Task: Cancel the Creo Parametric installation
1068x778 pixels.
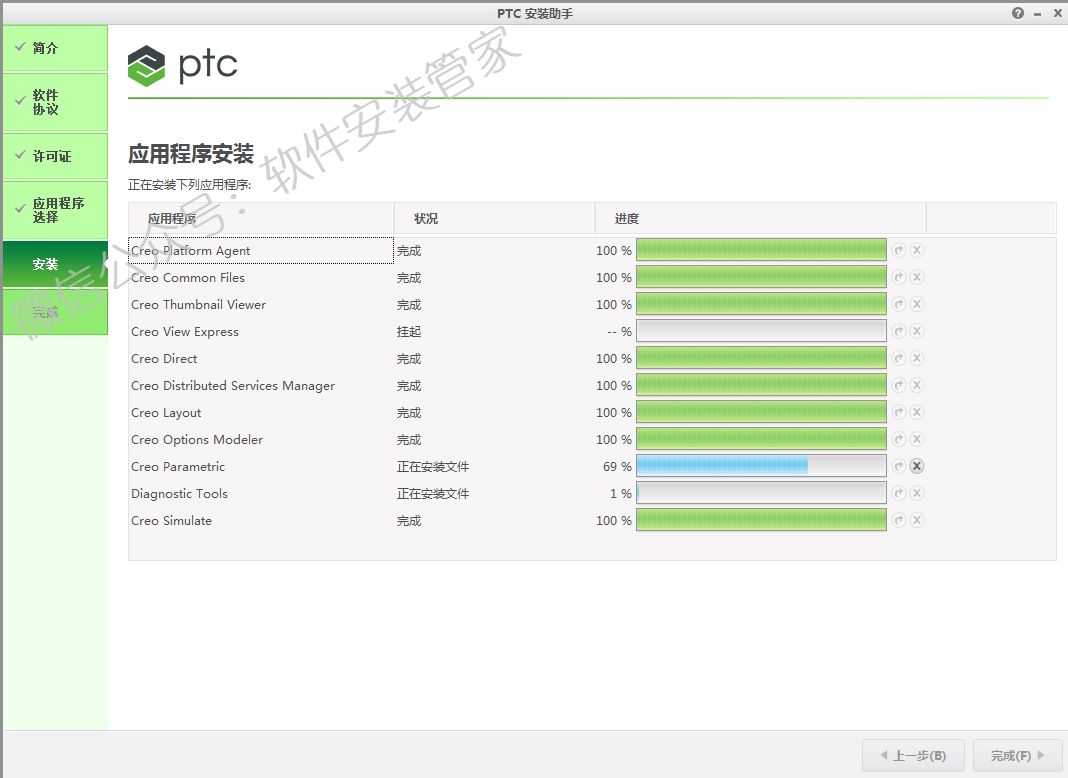Action: pyautogui.click(x=917, y=466)
